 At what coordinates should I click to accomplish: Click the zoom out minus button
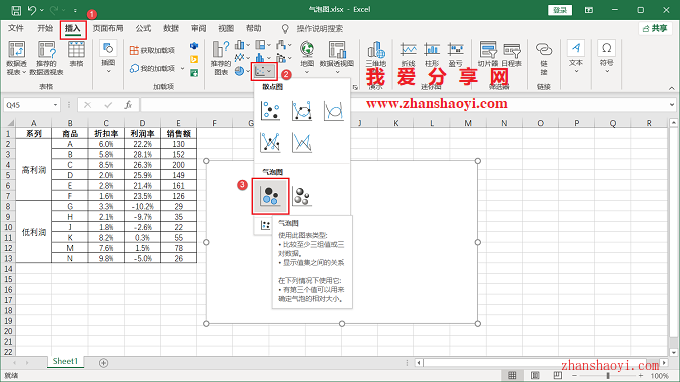575,375
